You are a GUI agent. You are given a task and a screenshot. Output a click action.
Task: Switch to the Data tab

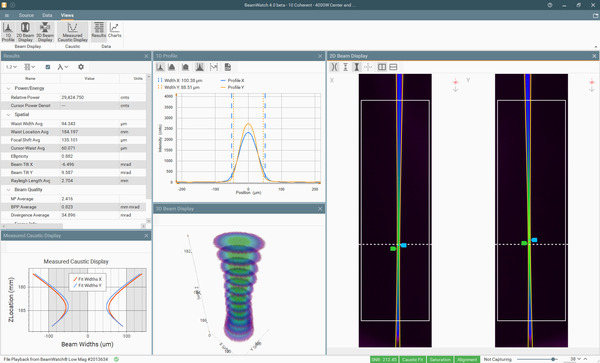pyautogui.click(x=47, y=15)
